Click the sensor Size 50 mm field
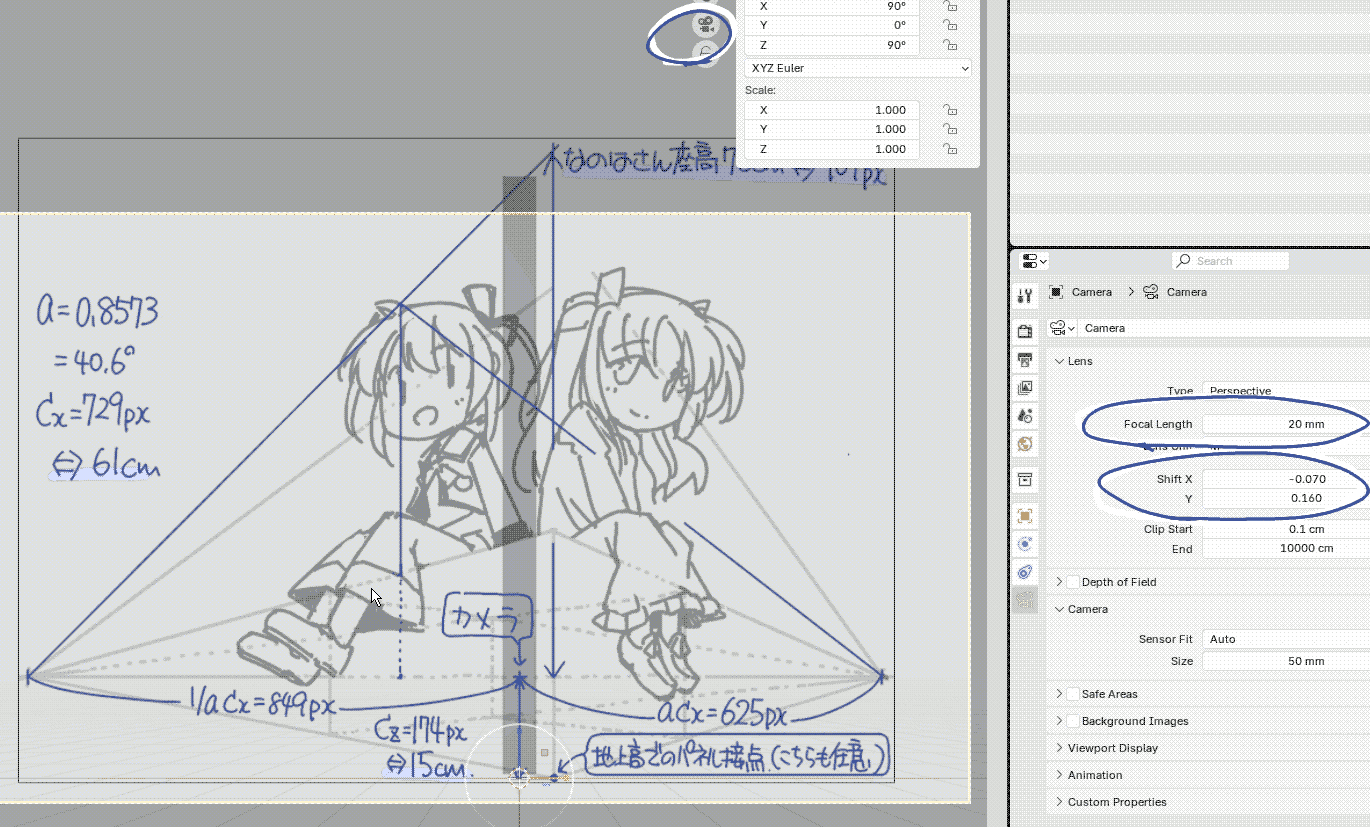Image resolution: width=1370 pixels, height=827 pixels. pos(1286,661)
